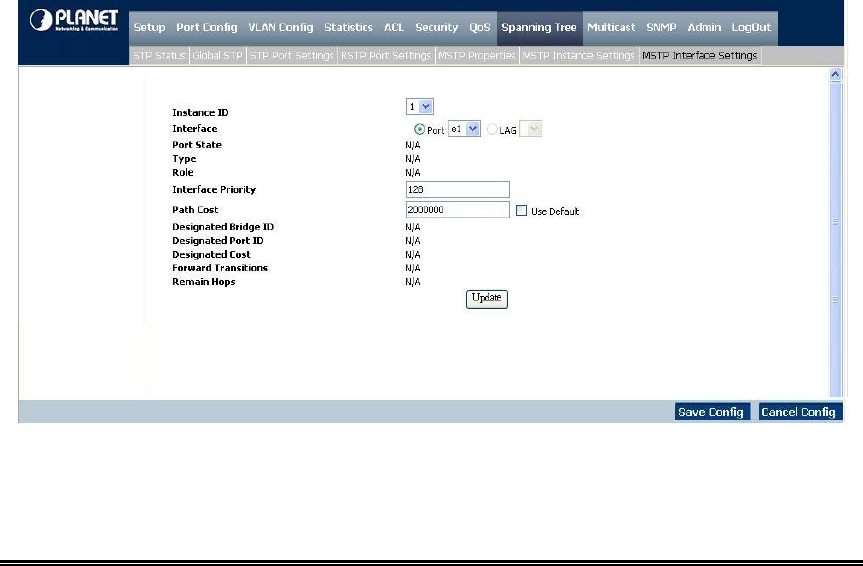Go to the RSTP Port Settings tab
863x566 pixels.
(385, 56)
